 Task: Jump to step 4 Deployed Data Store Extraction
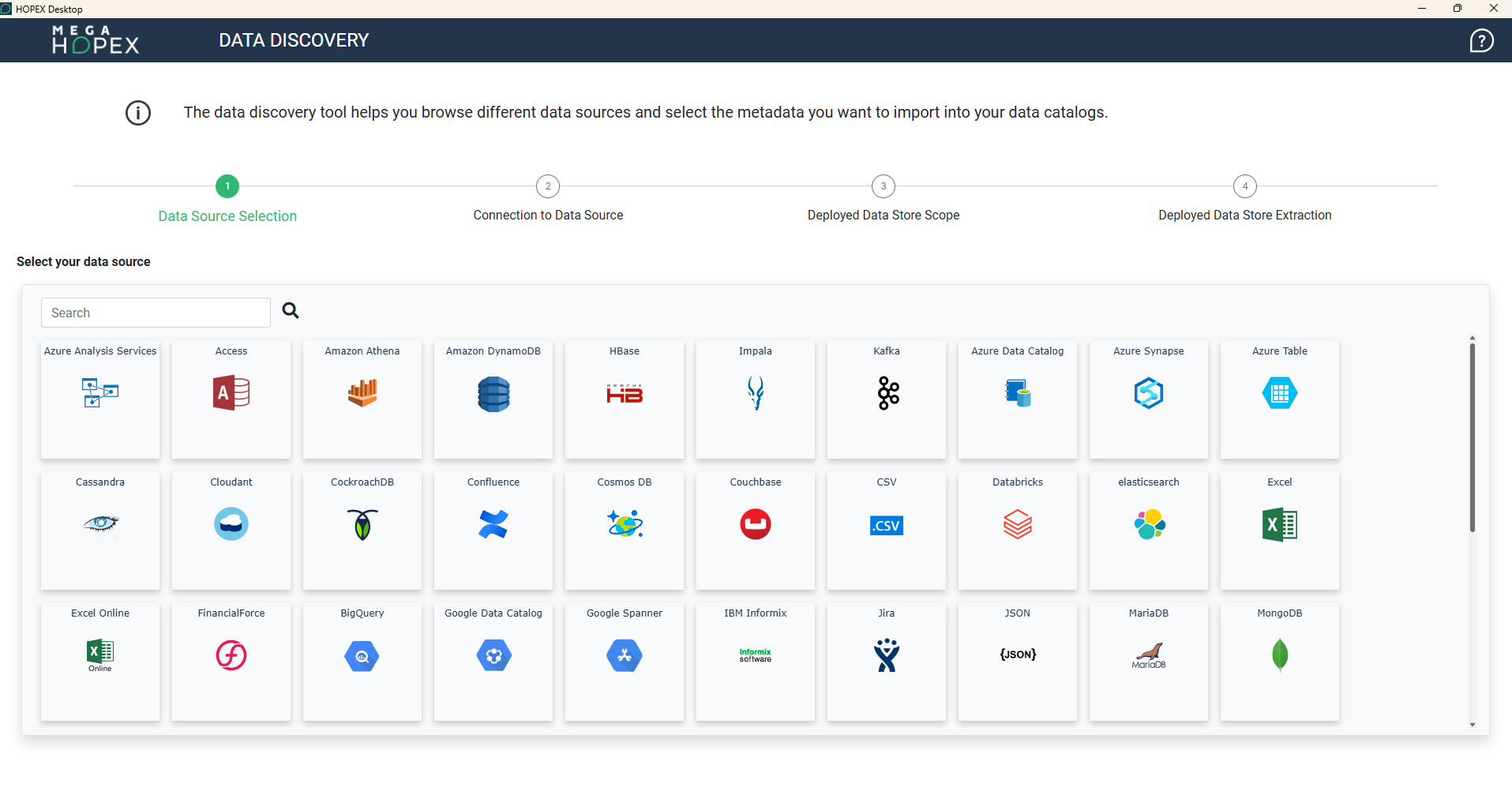pyautogui.click(x=1245, y=186)
